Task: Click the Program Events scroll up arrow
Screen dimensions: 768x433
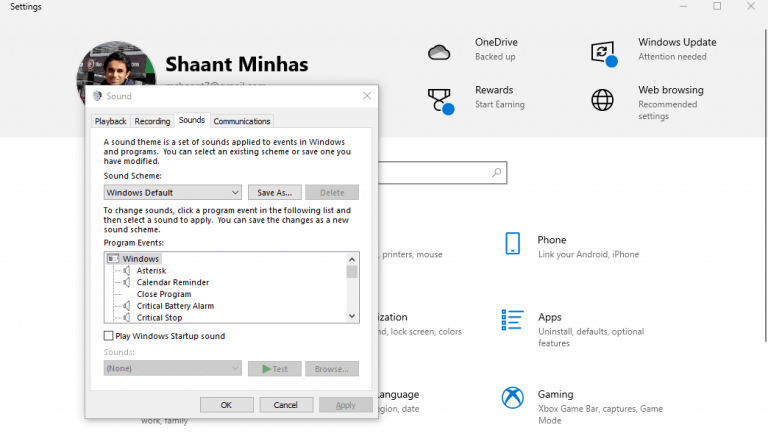Action: [352, 259]
